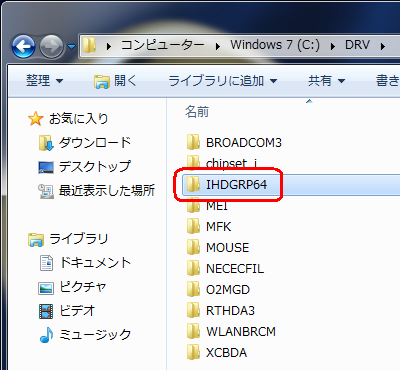Expand arrow after DRV in breadcrumb
The image size is (400, 370).
(x=383, y=46)
